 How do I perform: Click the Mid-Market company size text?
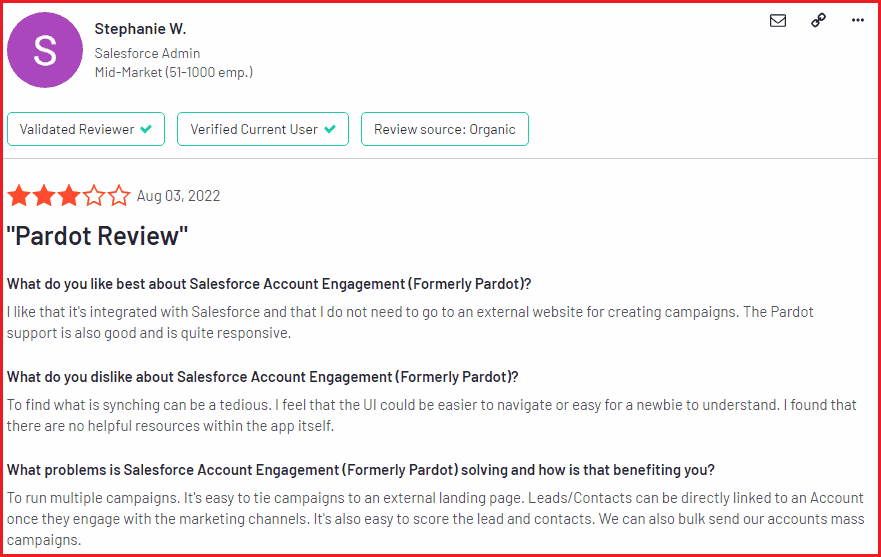pos(174,73)
